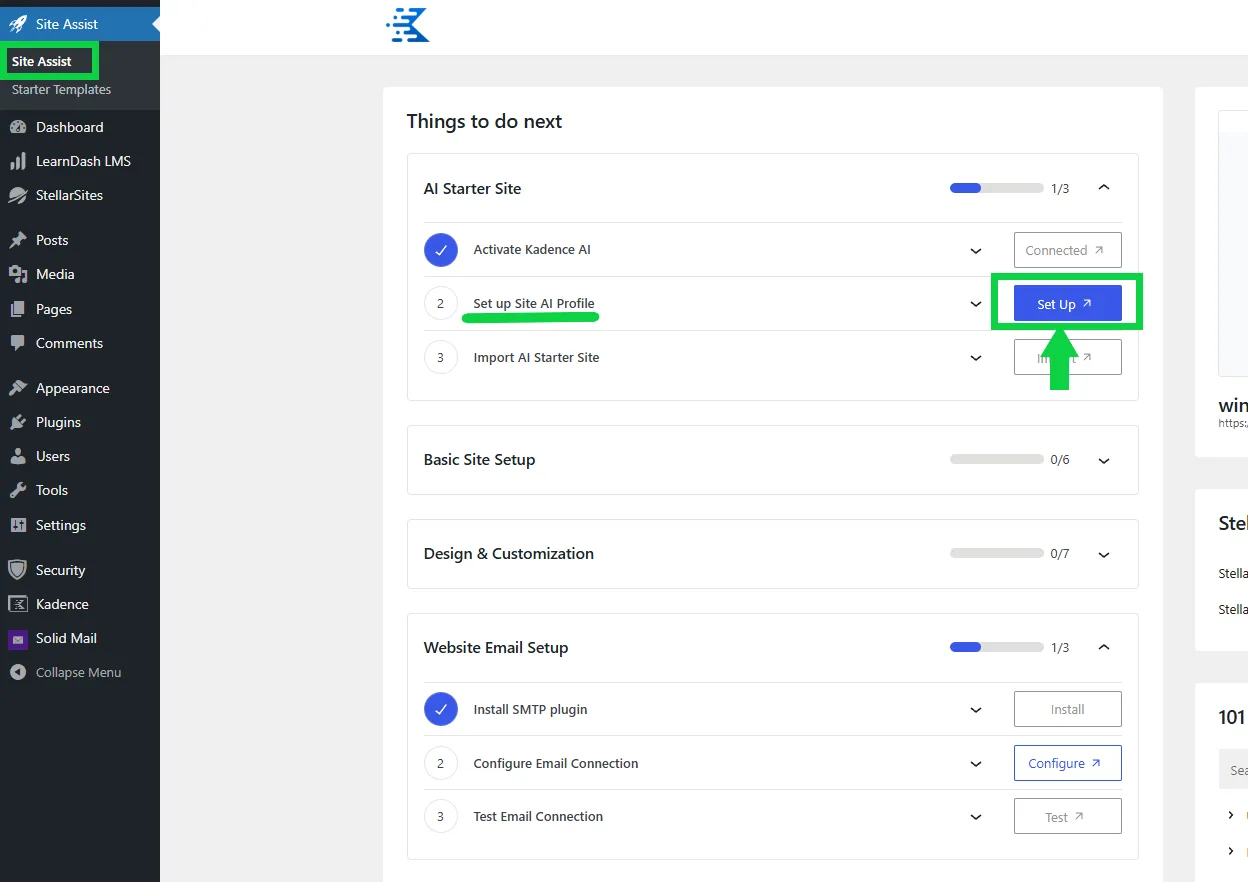Screen dimensions: 1248x882
Task: Click the AI Starter Site progress bar
Action: (996, 188)
